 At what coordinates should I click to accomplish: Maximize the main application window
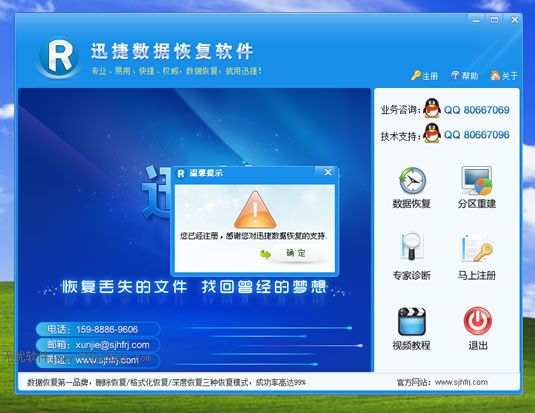tap(494, 20)
